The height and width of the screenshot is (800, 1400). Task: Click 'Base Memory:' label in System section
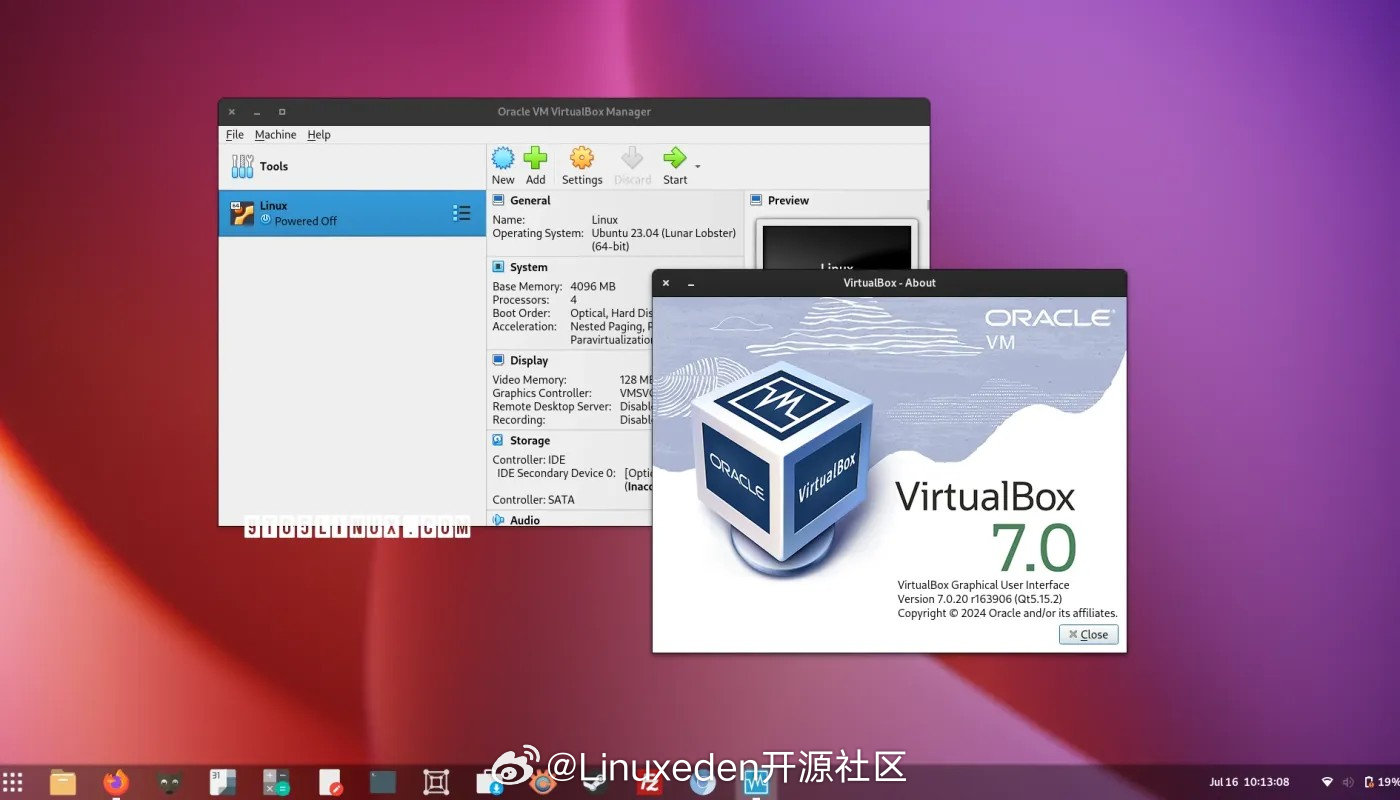(527, 286)
